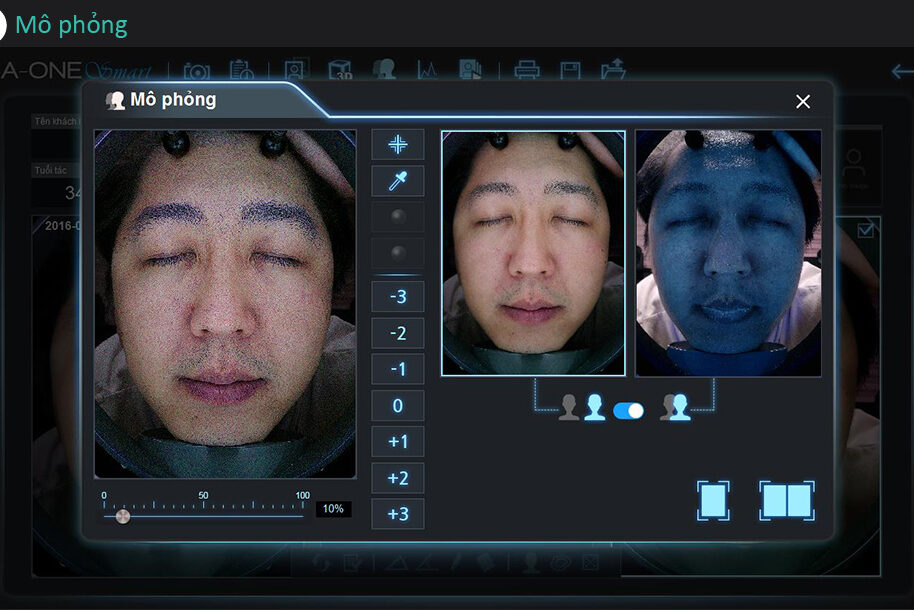The image size is (914, 610).
Task: Tick the checkbox behind dialog's right edge
Action: 865,230
